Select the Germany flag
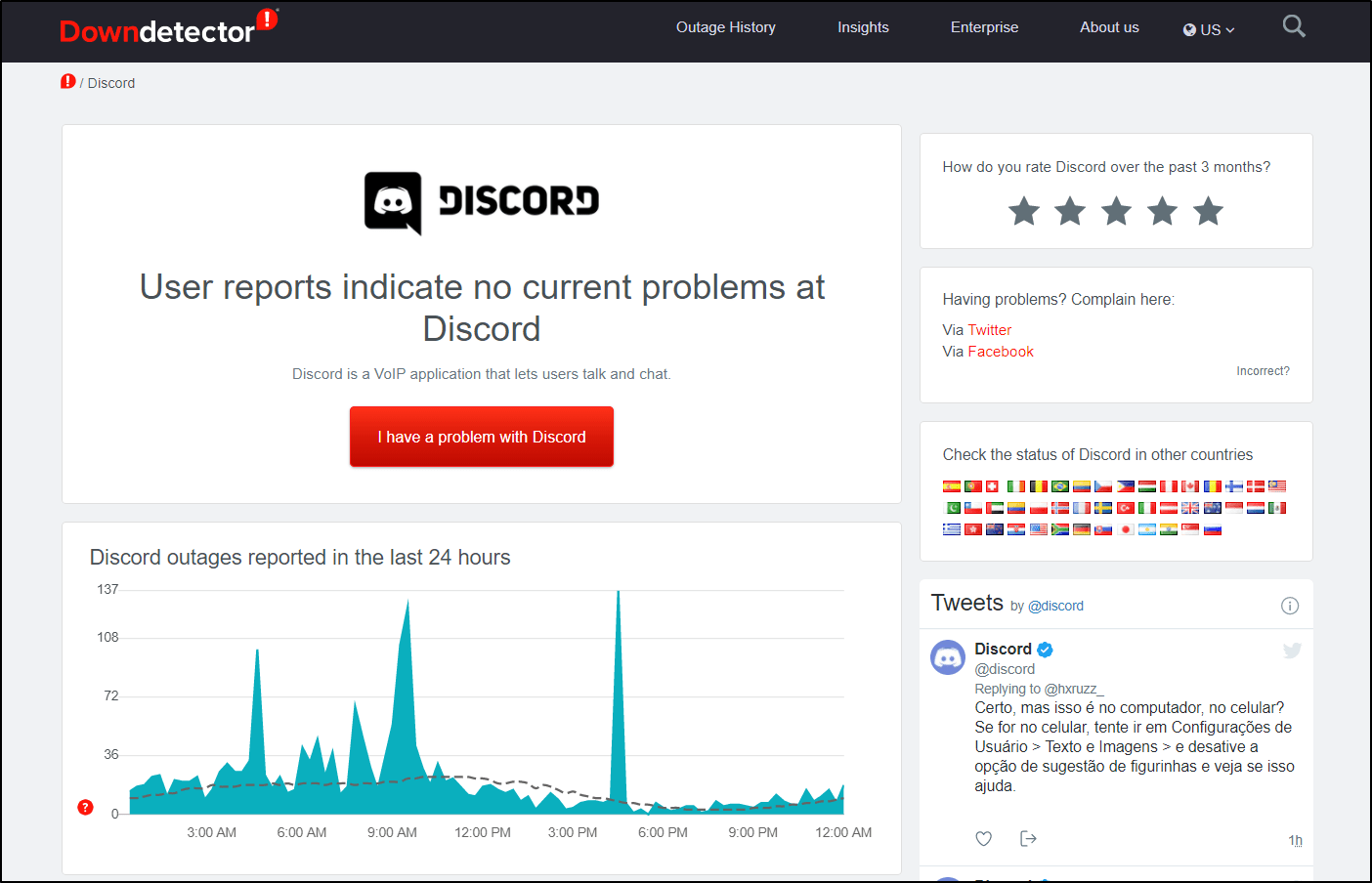This screenshot has height=883, width=1372. point(1082,529)
